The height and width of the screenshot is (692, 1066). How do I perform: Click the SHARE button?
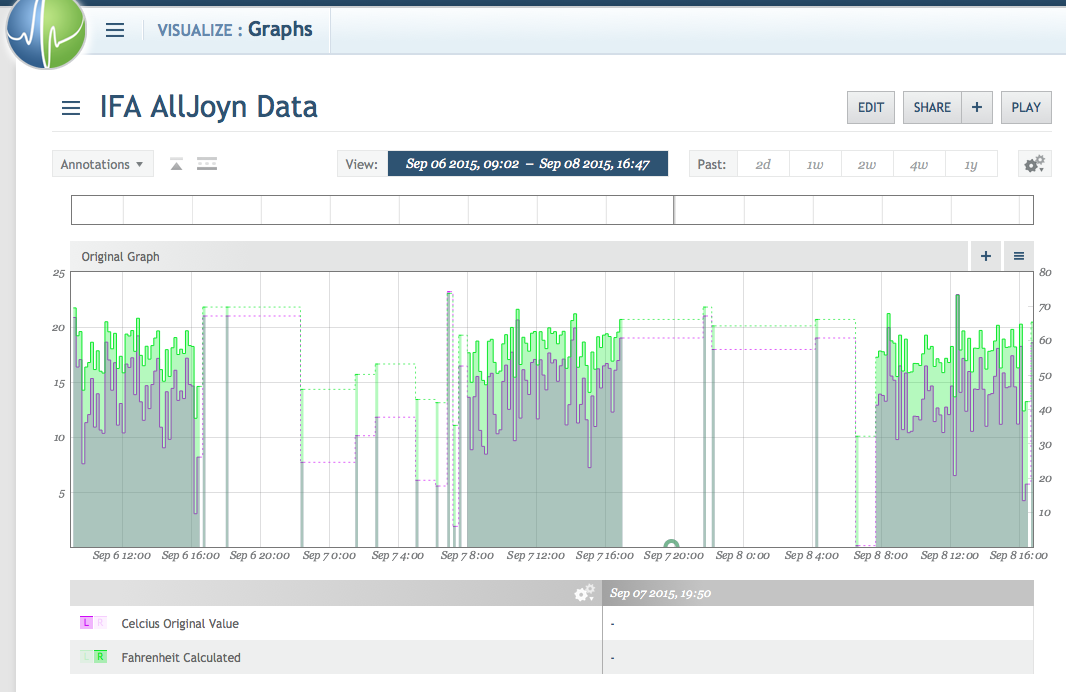[x=932, y=107]
